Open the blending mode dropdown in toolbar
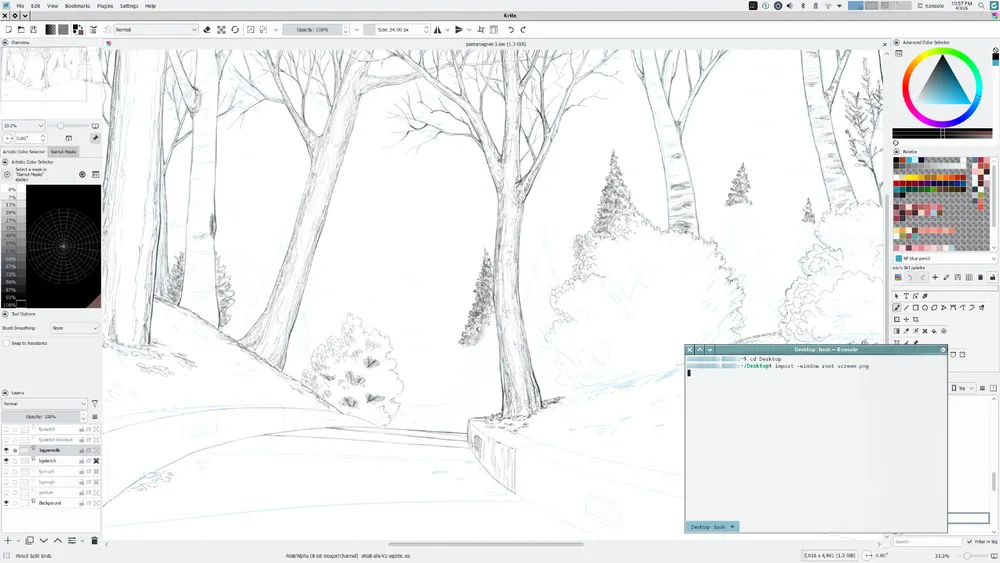 click(156, 30)
